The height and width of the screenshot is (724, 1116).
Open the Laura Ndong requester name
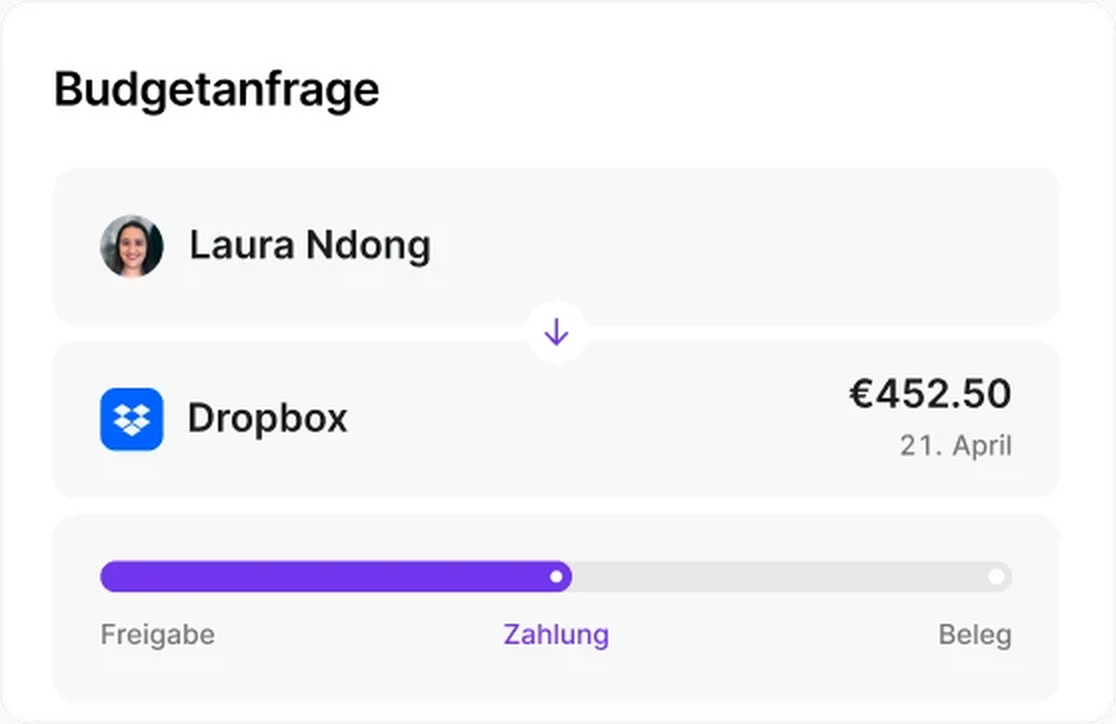[x=310, y=245]
